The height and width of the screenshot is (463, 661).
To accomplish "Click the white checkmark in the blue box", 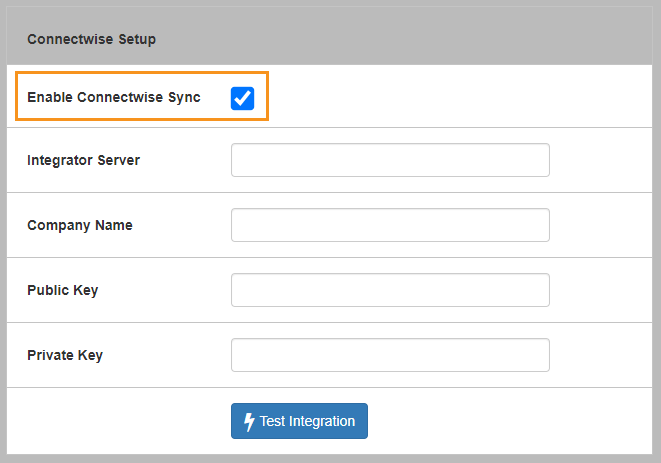I will (x=242, y=98).
